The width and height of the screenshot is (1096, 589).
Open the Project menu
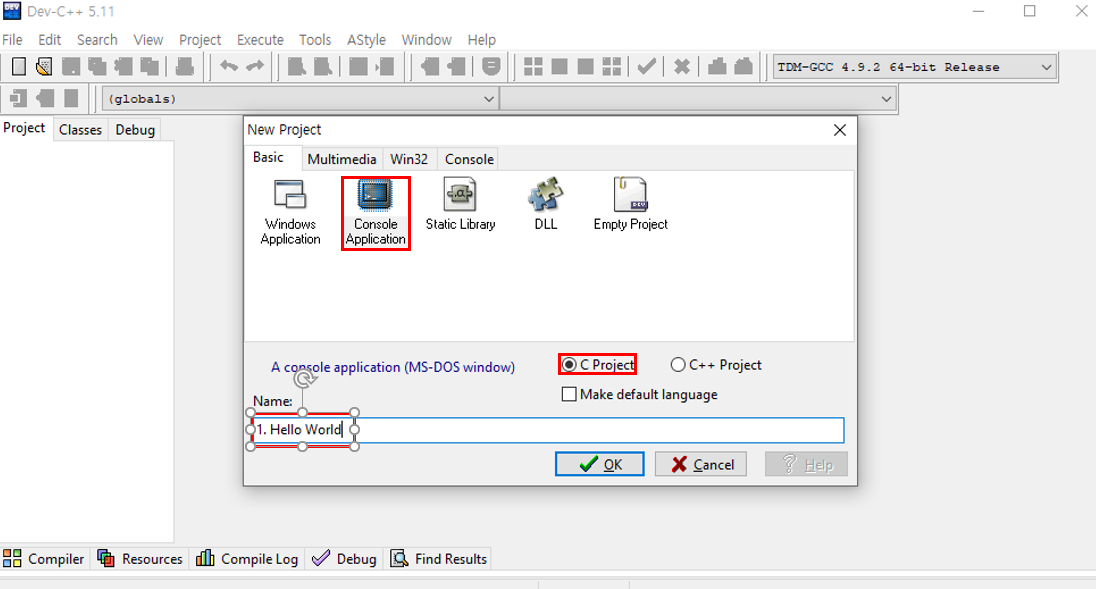click(200, 40)
